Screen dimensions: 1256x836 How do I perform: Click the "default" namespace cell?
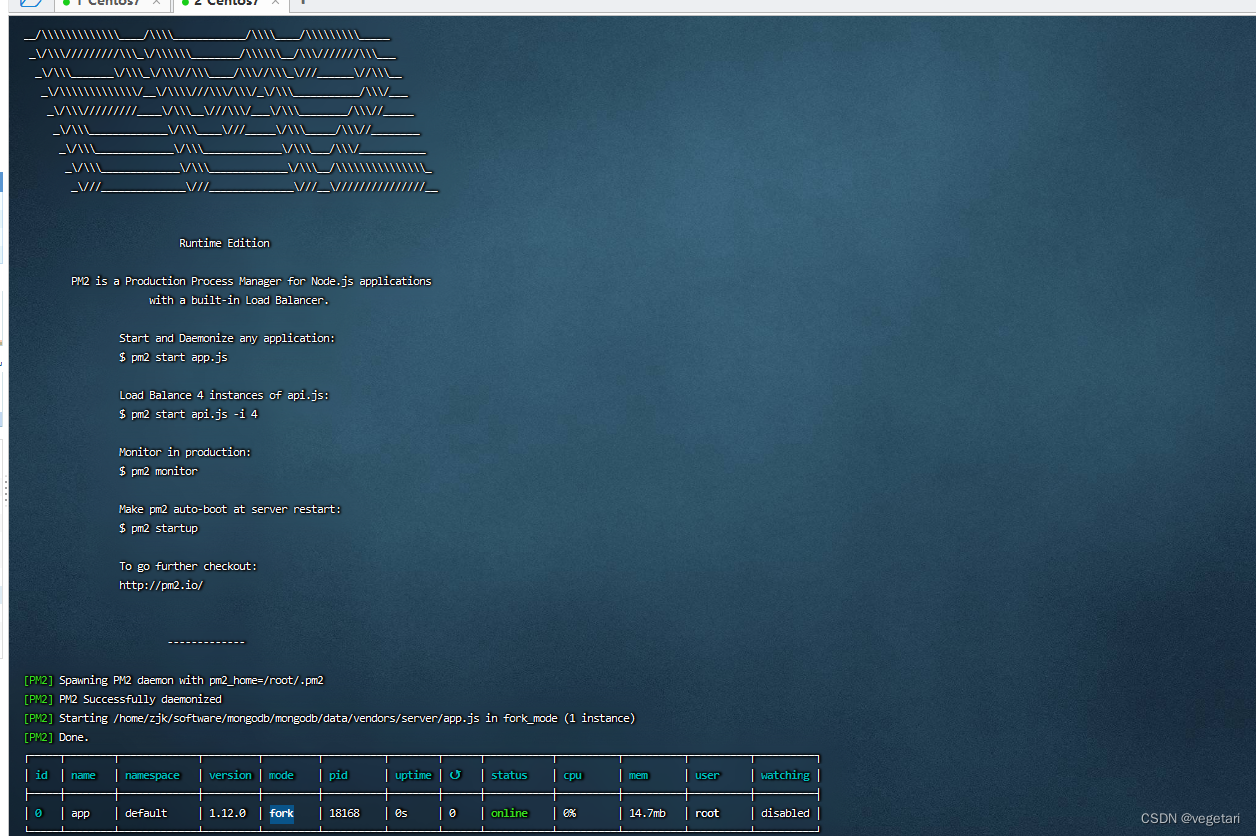point(146,813)
